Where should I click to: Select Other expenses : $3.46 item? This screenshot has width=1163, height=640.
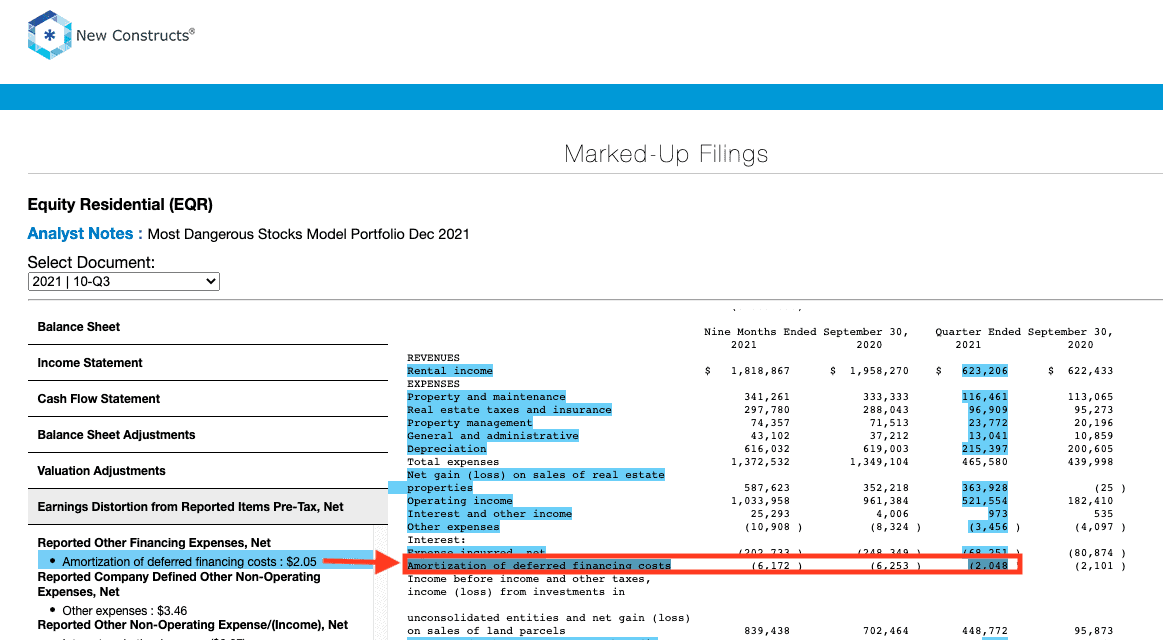coord(125,611)
